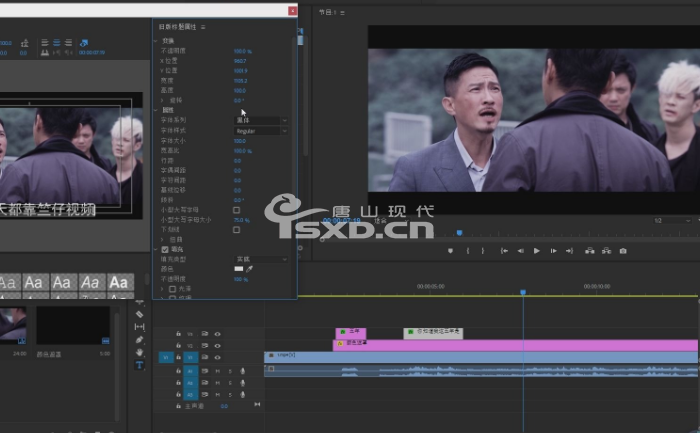The height and width of the screenshot is (433, 700).
Task: Click left-align text icon in title toolbar
Action: (x=45, y=42)
